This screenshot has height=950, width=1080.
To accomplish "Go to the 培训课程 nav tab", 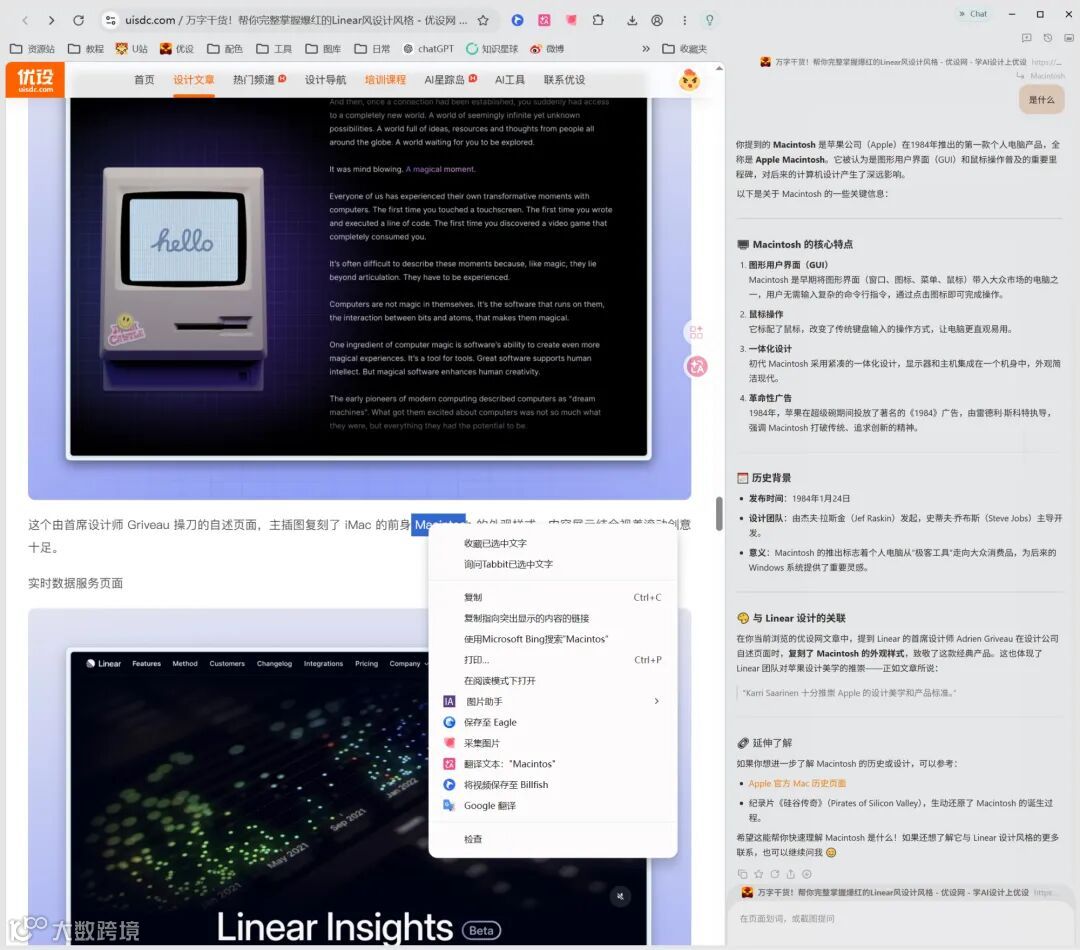I will 385,80.
